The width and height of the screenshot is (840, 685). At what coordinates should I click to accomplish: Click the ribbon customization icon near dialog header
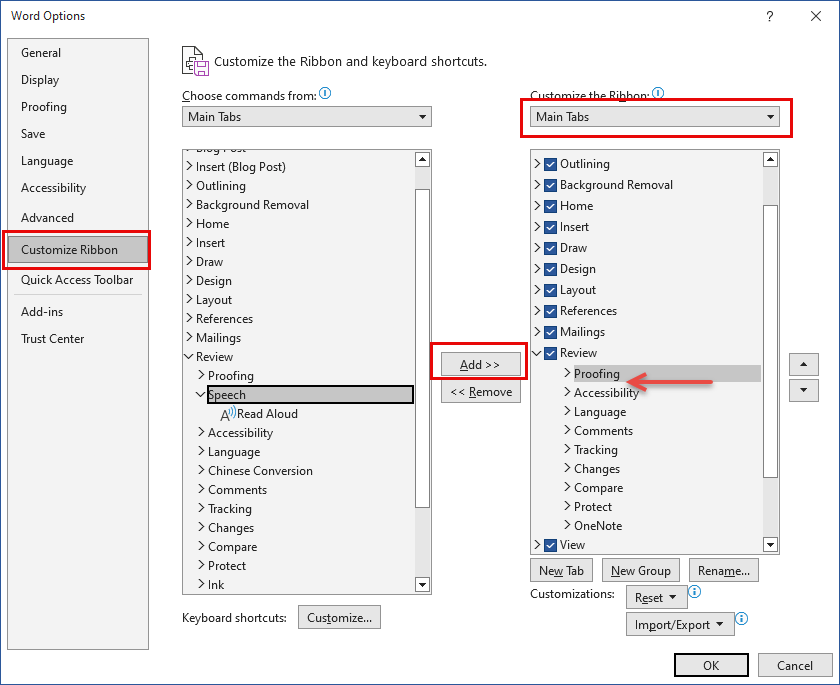click(195, 60)
